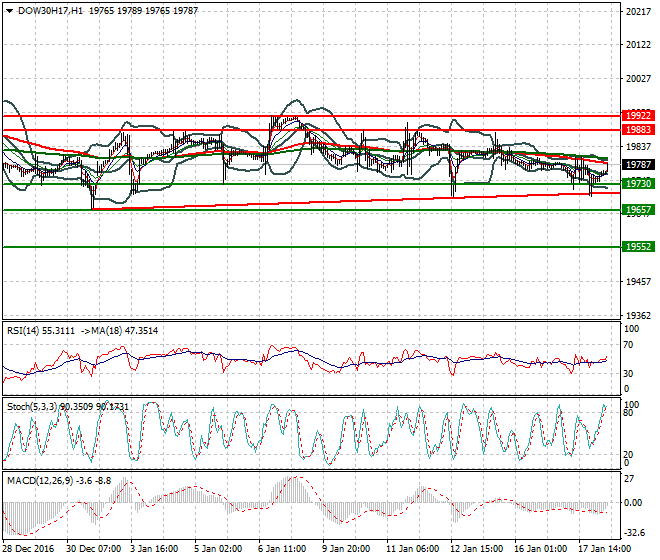
Task: Click the Stochastic 20 scale value
Action: click(628, 455)
